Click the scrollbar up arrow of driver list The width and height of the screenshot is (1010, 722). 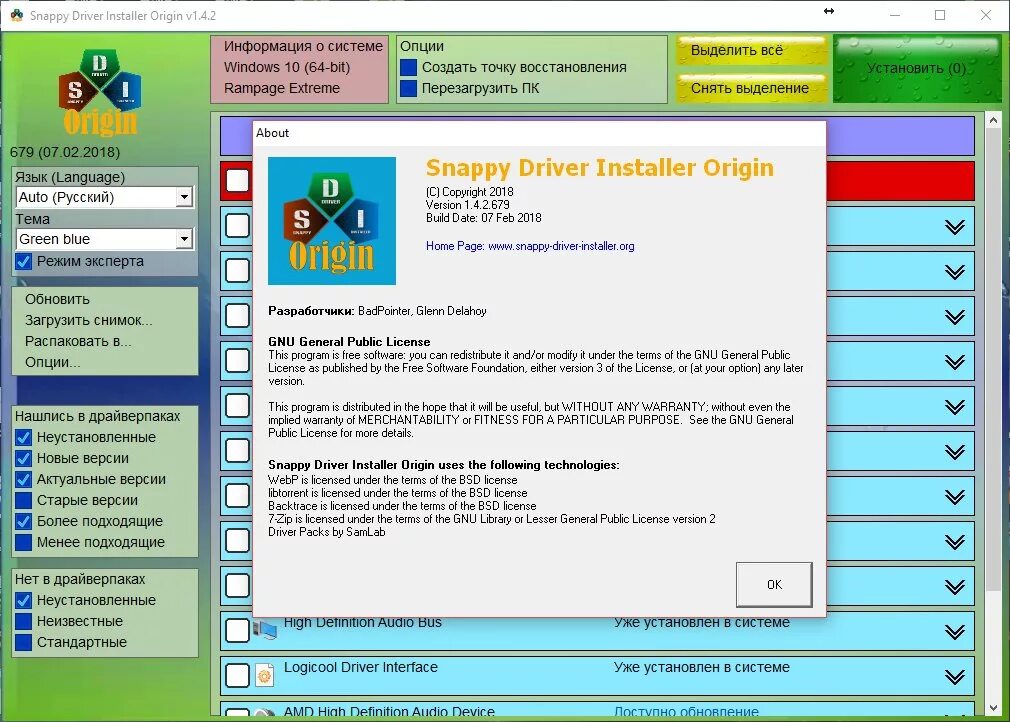point(993,120)
